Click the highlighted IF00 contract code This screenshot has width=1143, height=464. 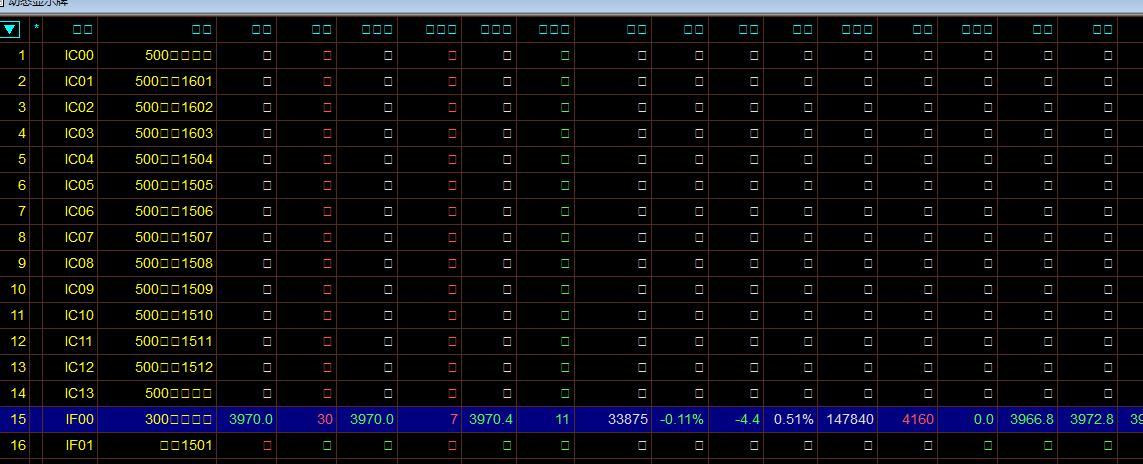78,419
